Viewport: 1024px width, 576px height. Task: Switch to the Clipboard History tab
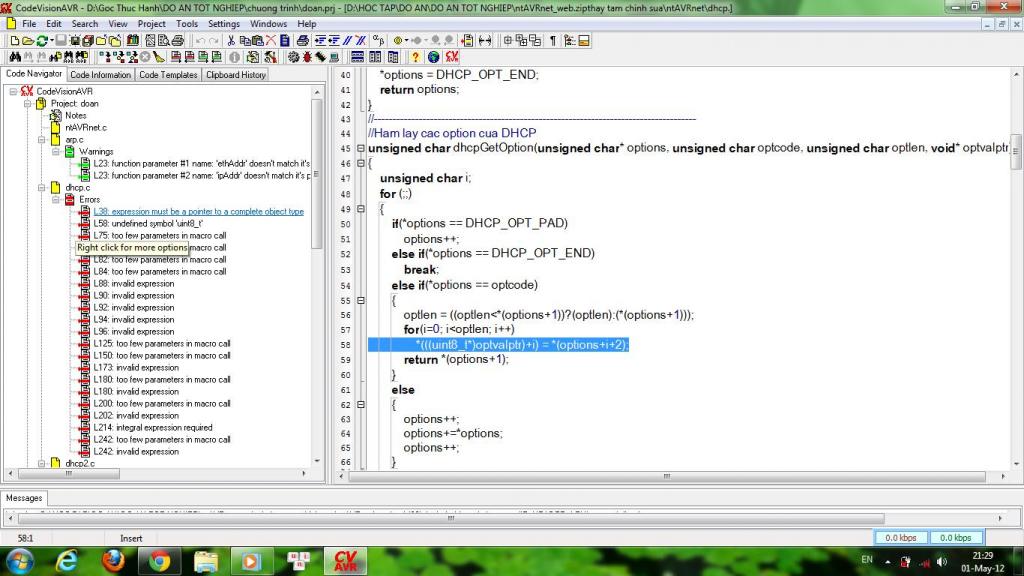click(236, 74)
